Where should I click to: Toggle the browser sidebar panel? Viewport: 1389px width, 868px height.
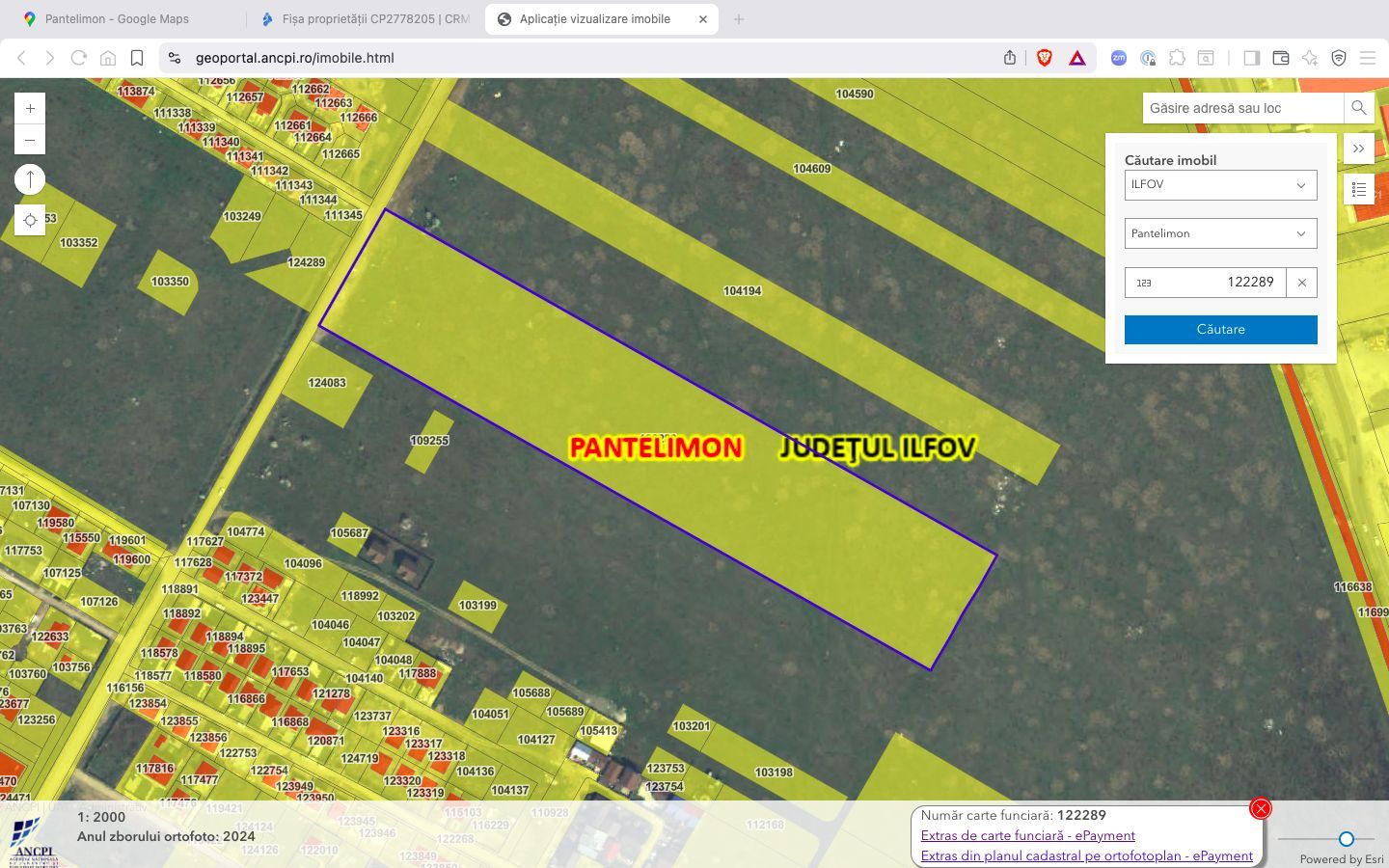point(1251,58)
